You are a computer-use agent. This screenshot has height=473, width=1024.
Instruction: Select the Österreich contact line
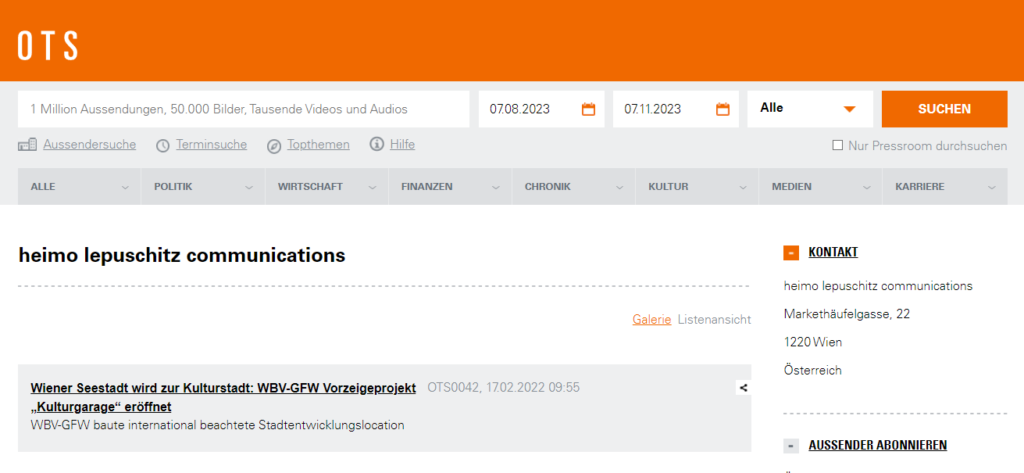(x=813, y=370)
